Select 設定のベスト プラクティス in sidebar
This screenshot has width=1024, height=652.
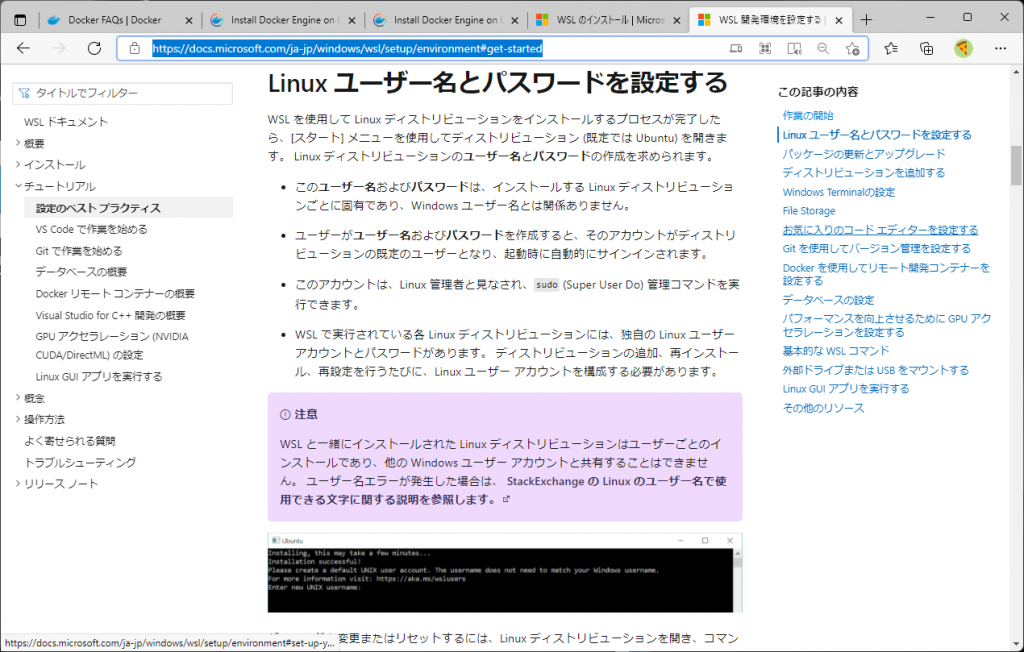click(x=128, y=208)
